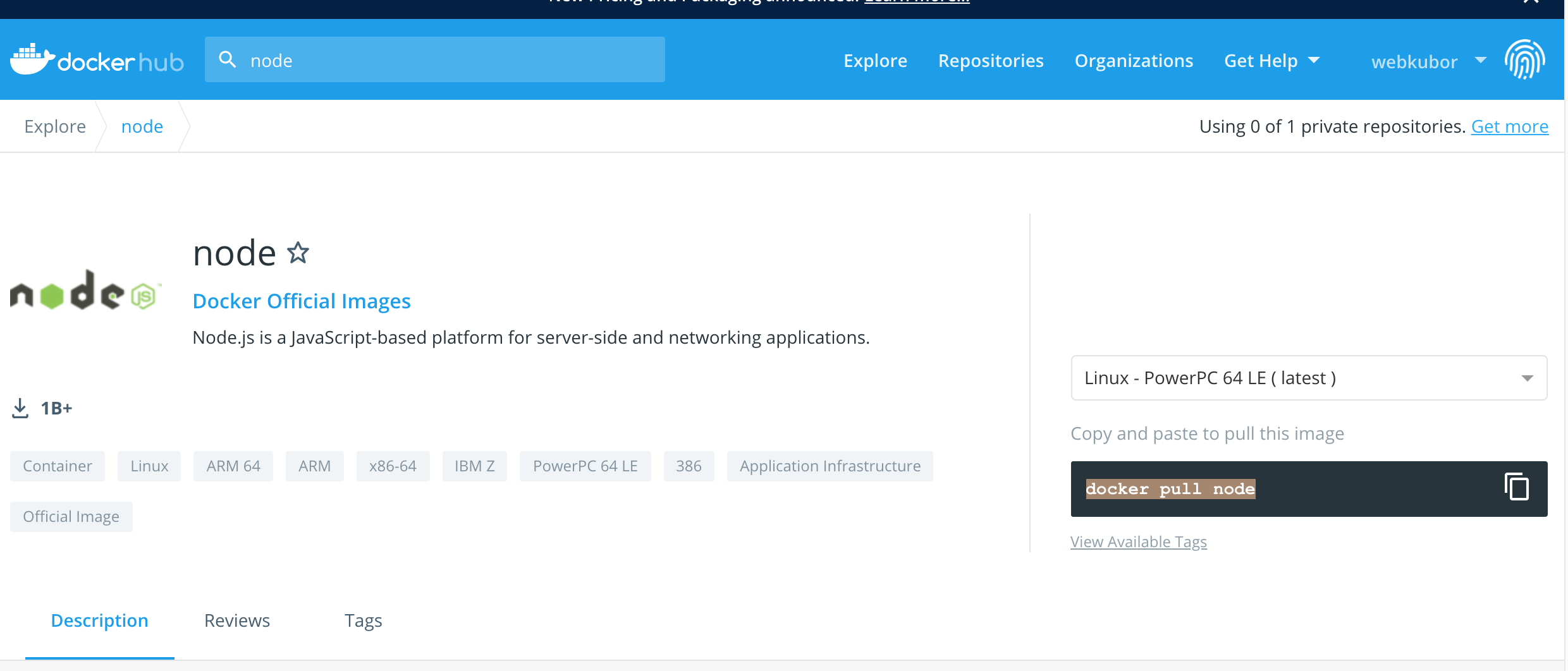Open the Docker Official Images link
1568x671 pixels.
click(x=302, y=301)
